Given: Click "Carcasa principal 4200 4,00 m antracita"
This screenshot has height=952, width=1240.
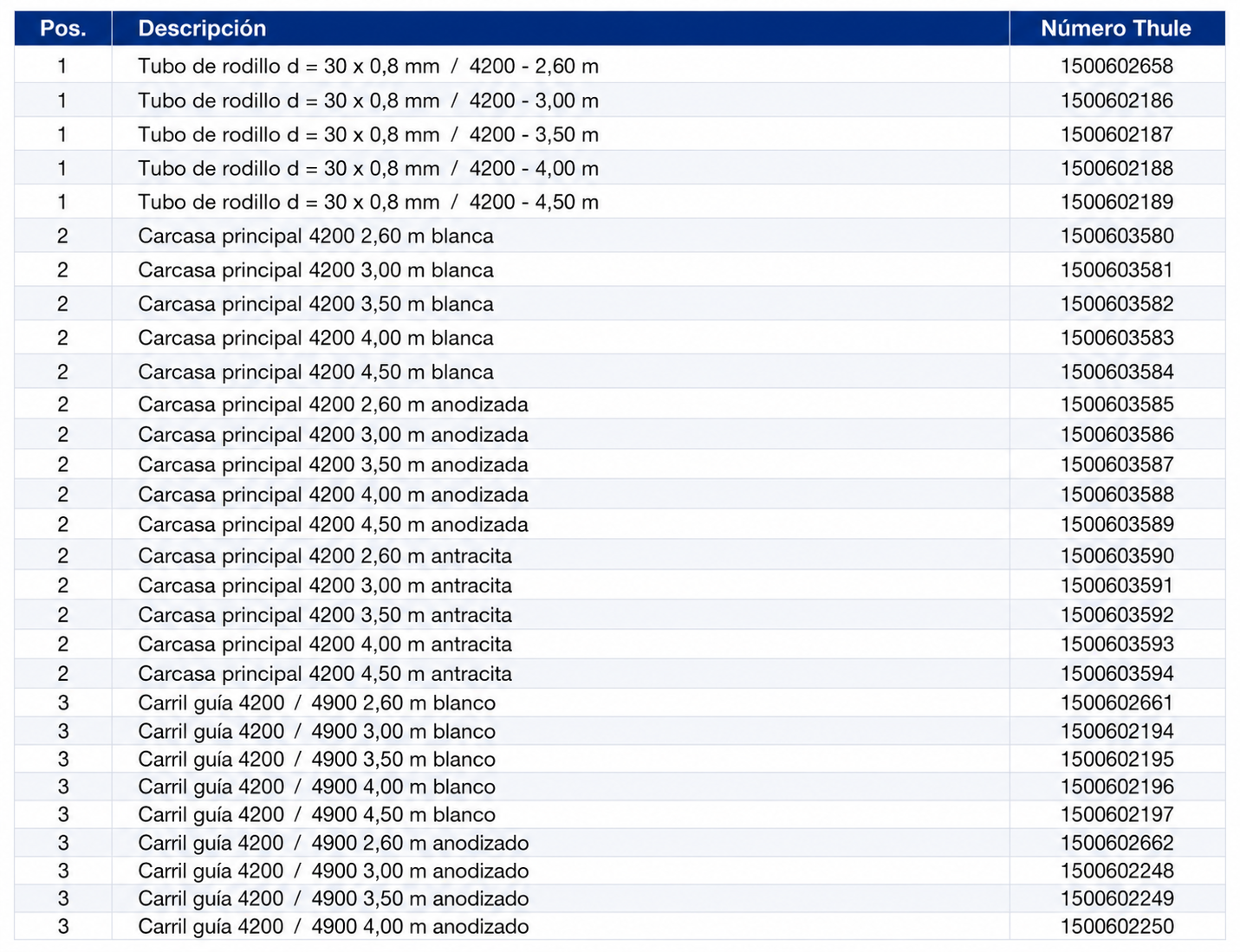Looking at the screenshot, I should 325,644.
